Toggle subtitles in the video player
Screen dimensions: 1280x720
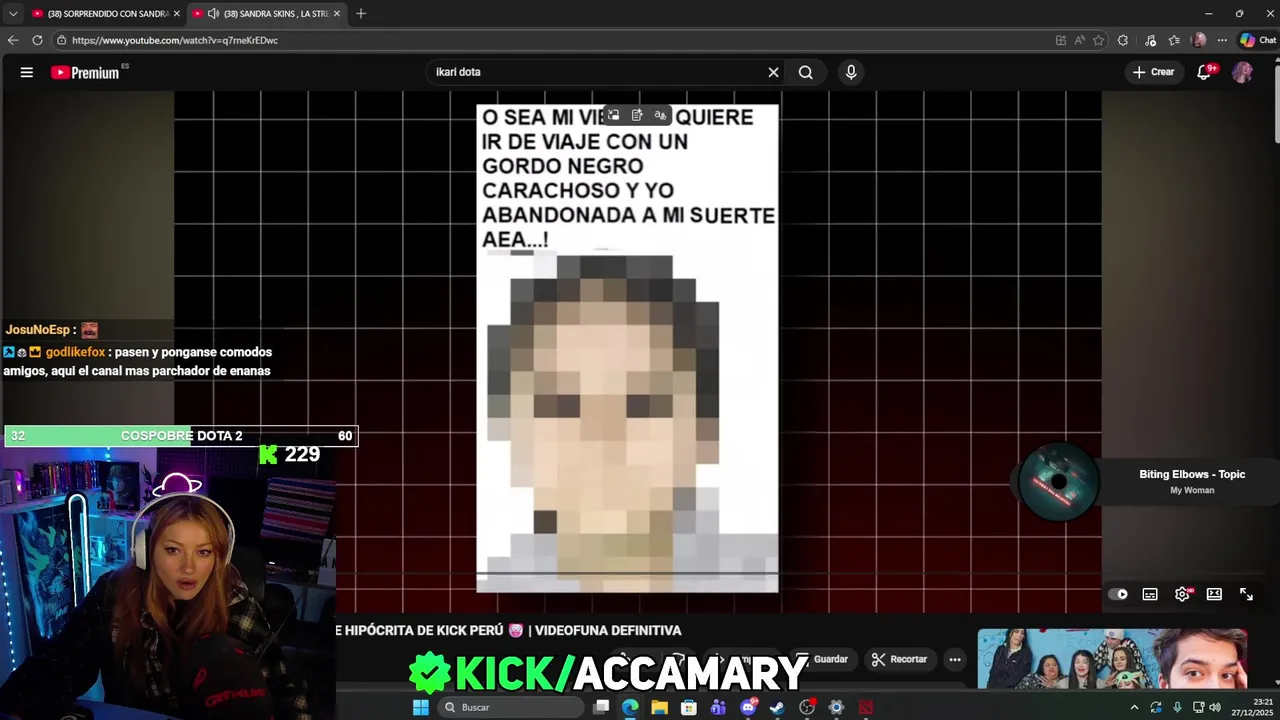coord(1150,594)
